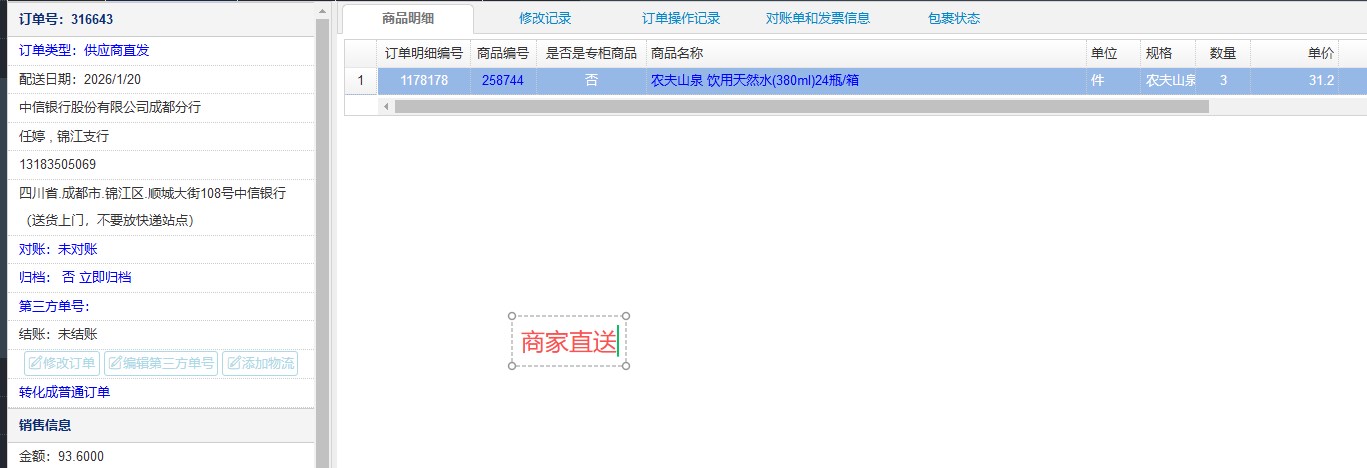Screen dimensions: 1367x468
Task: Open product name 农夫山泉 饮用天然水 link
Action: [754, 81]
